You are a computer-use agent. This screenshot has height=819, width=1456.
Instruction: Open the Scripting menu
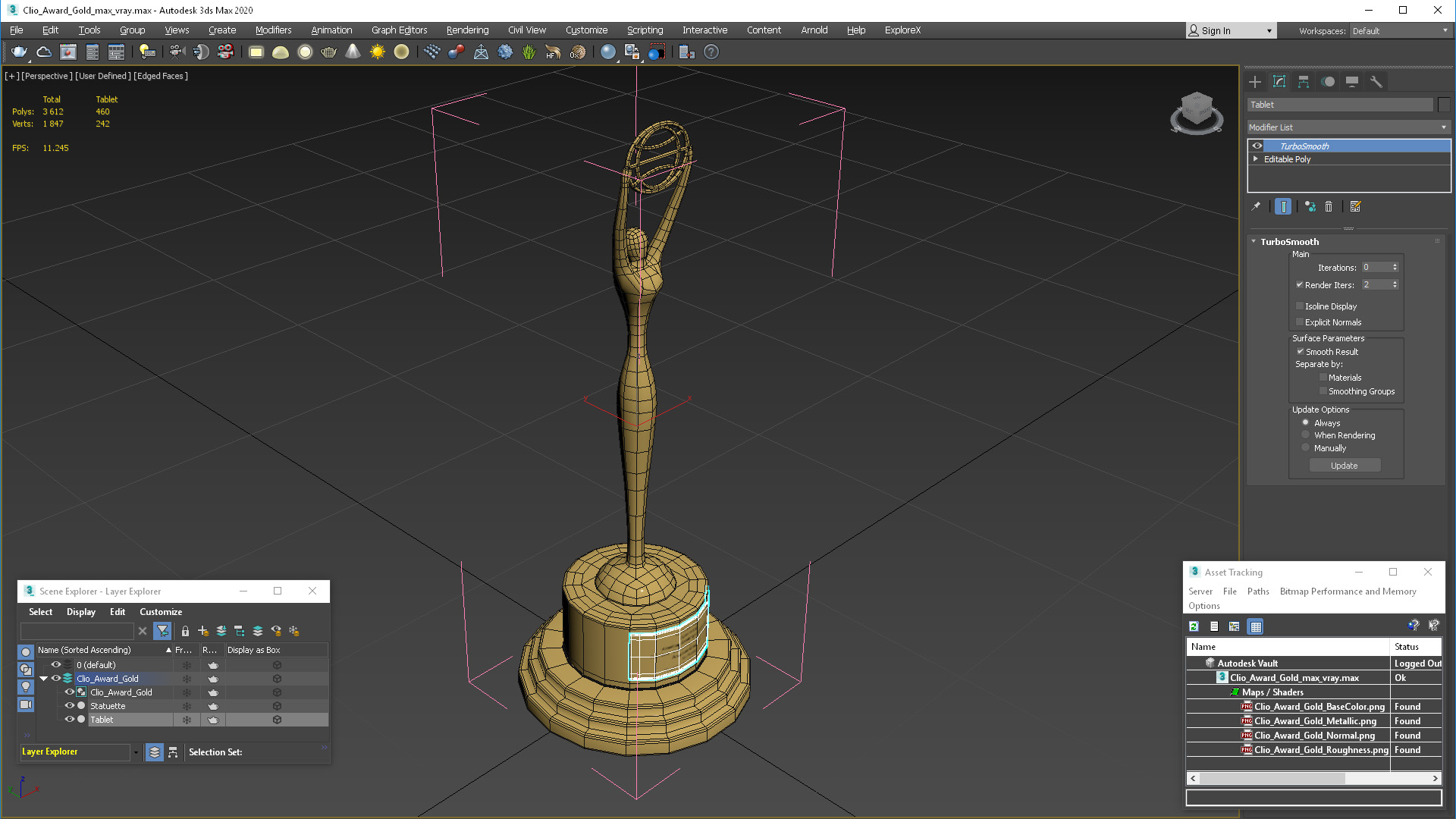click(645, 30)
